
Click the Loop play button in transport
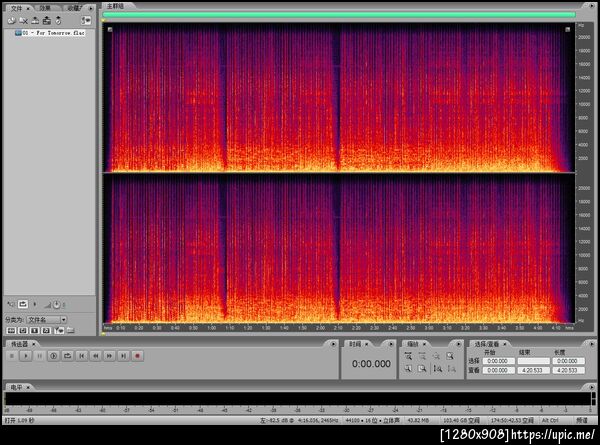pos(67,356)
